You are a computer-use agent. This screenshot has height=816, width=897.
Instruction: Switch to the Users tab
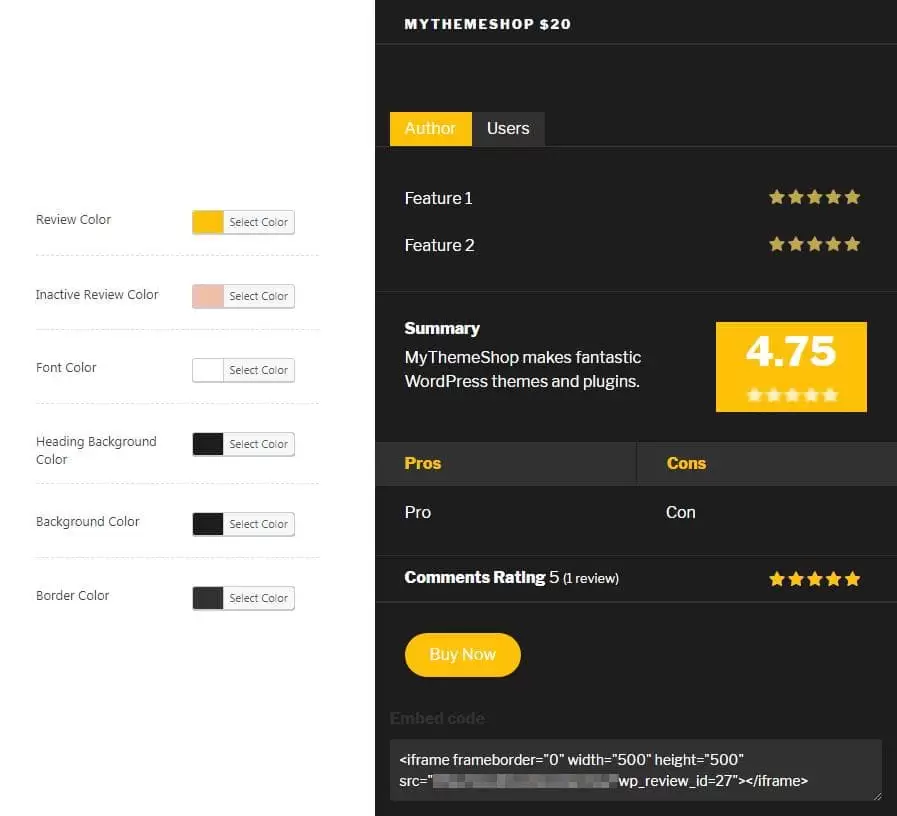pyautogui.click(x=508, y=128)
